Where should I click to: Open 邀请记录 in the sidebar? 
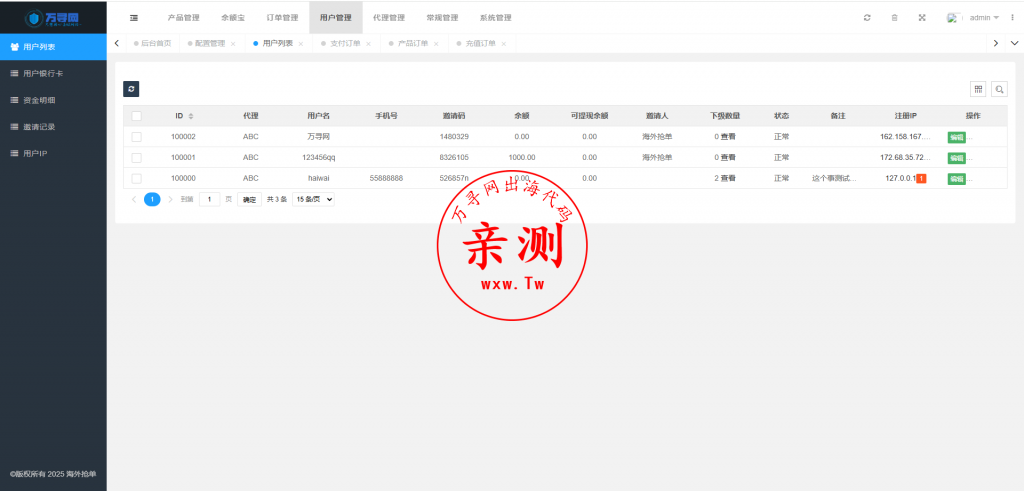pos(53,127)
